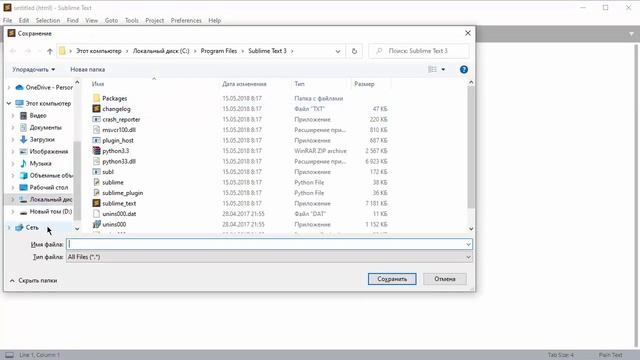The width and height of the screenshot is (640, 360).
Task: Sort by Дата изменения column header
Action: [x=244, y=84]
